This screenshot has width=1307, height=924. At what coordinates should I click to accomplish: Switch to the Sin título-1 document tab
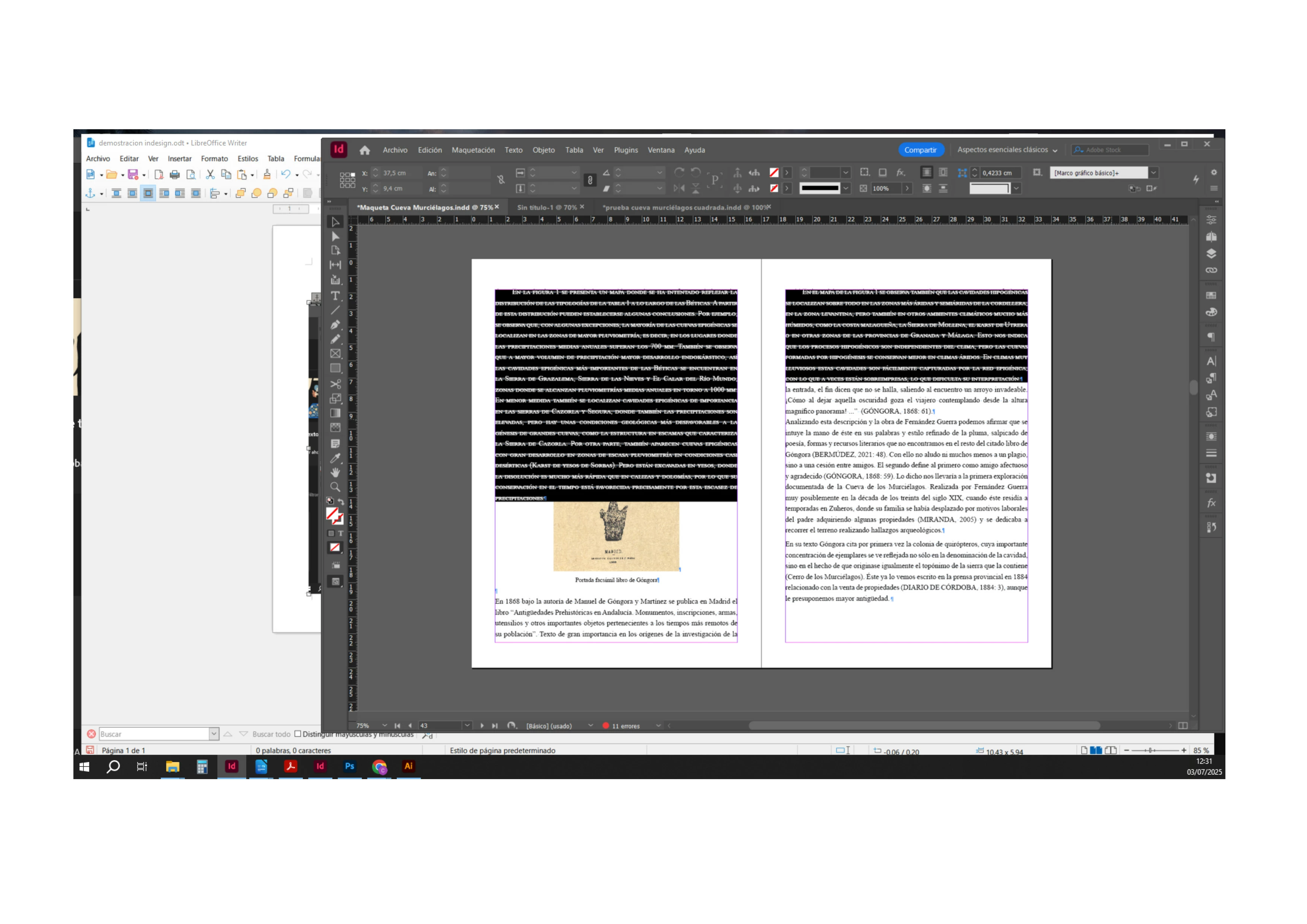click(547, 208)
